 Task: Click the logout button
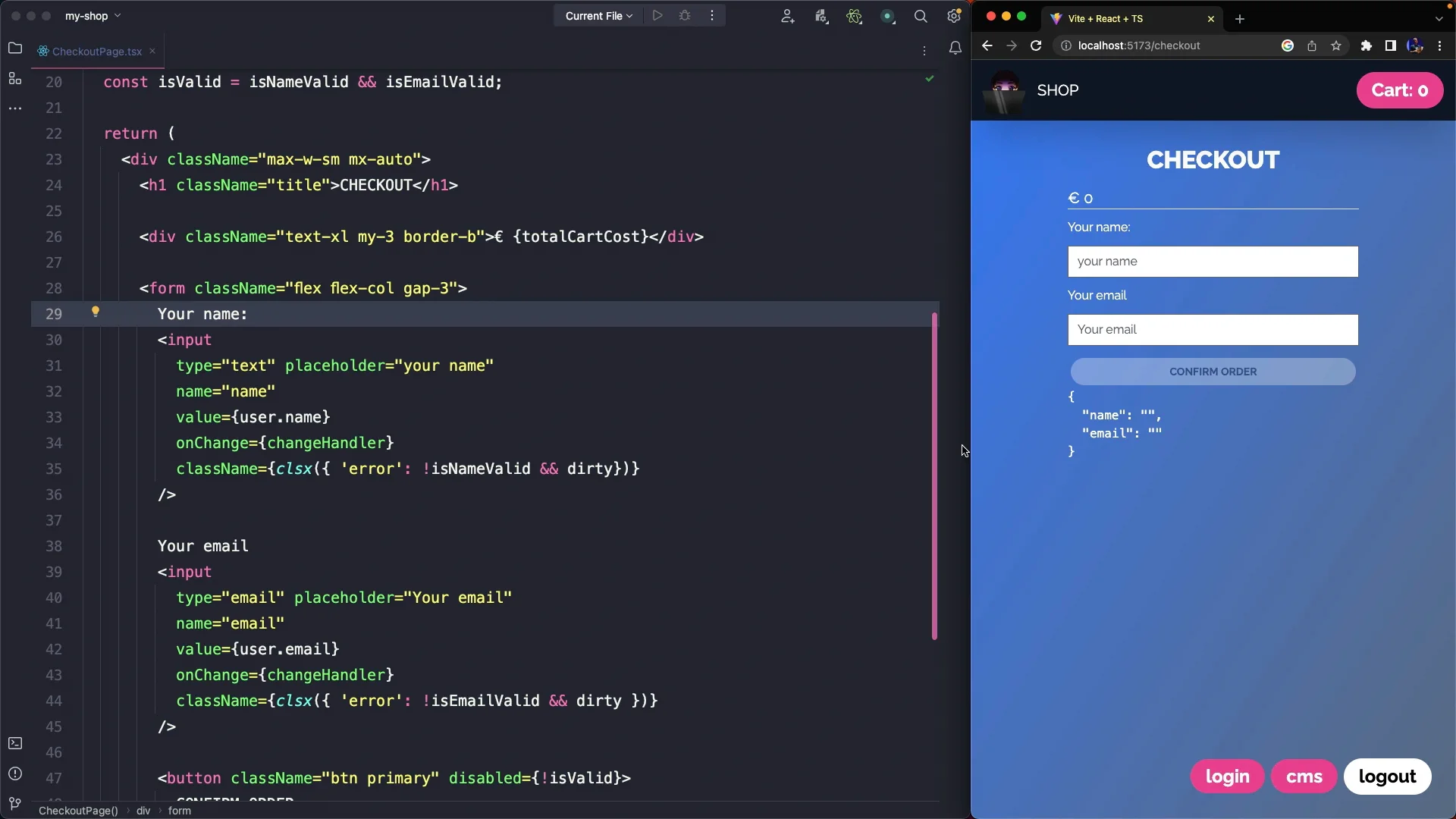(x=1388, y=777)
